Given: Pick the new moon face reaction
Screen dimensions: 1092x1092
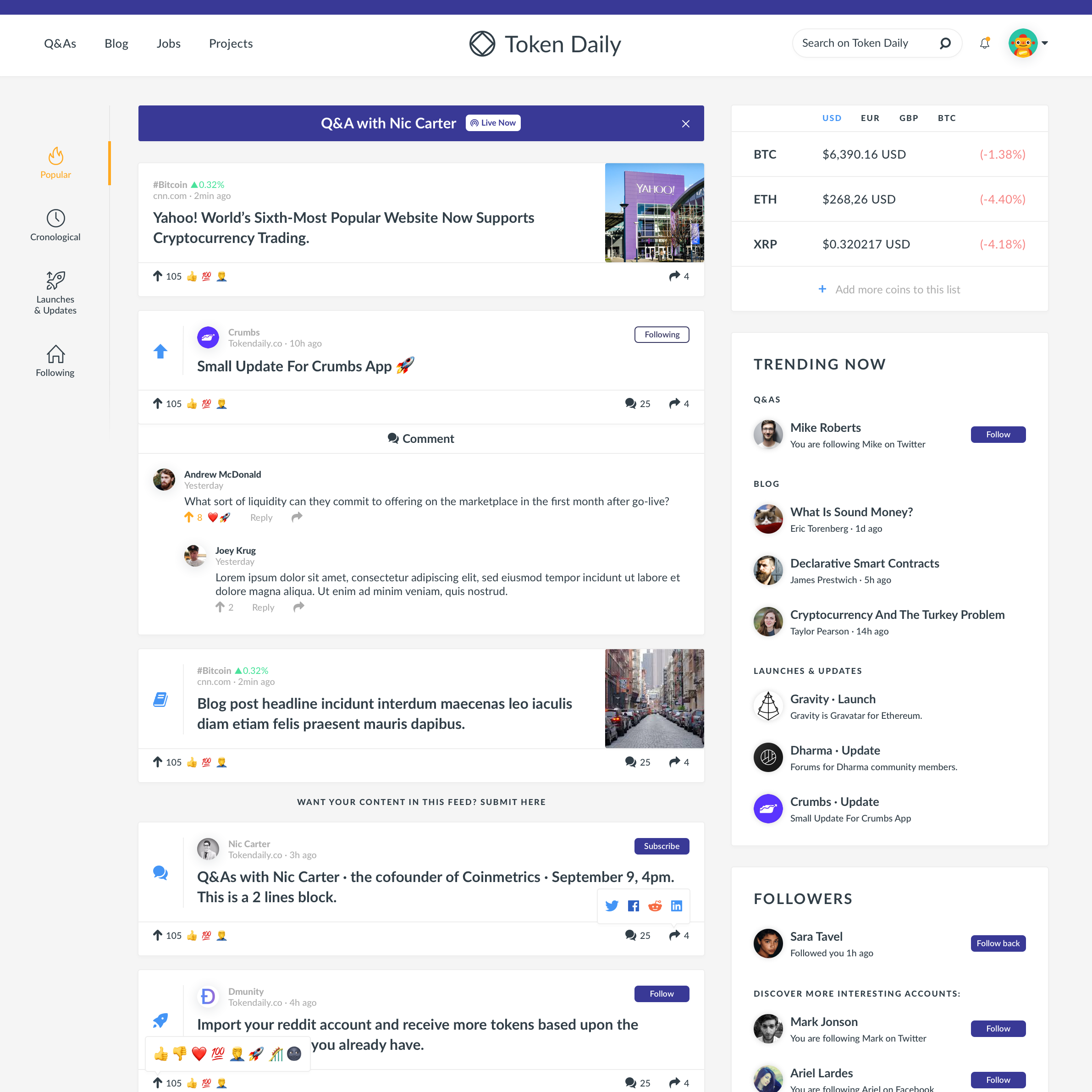Looking at the screenshot, I should click(294, 1053).
